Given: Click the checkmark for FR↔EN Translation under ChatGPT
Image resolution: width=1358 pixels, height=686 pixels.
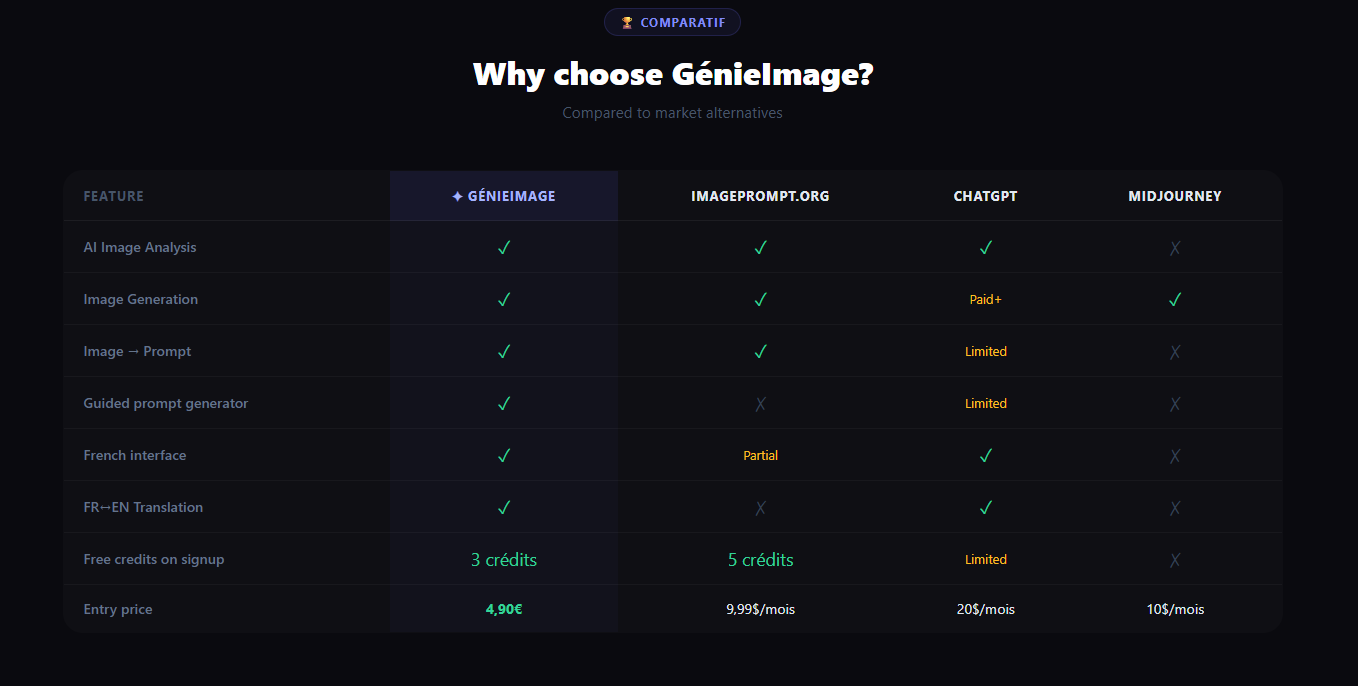Looking at the screenshot, I should click(985, 507).
